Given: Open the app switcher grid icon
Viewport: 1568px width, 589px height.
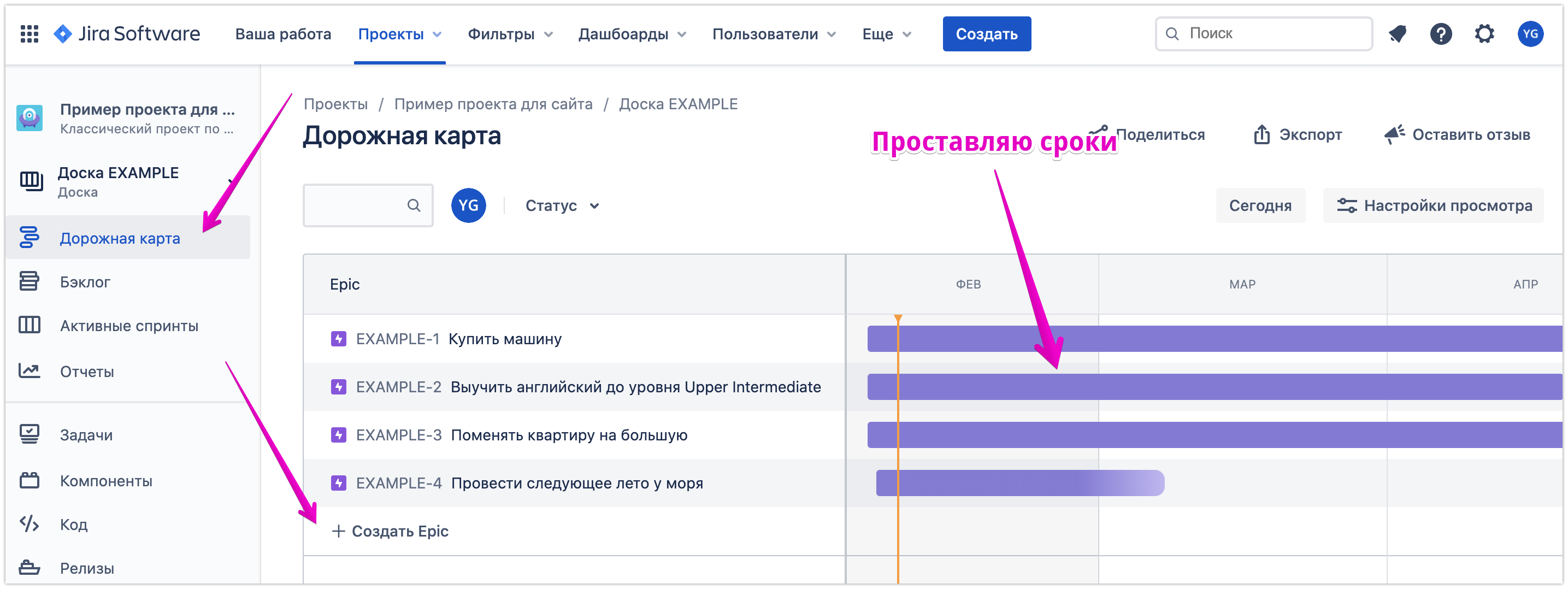Looking at the screenshot, I should tap(29, 34).
